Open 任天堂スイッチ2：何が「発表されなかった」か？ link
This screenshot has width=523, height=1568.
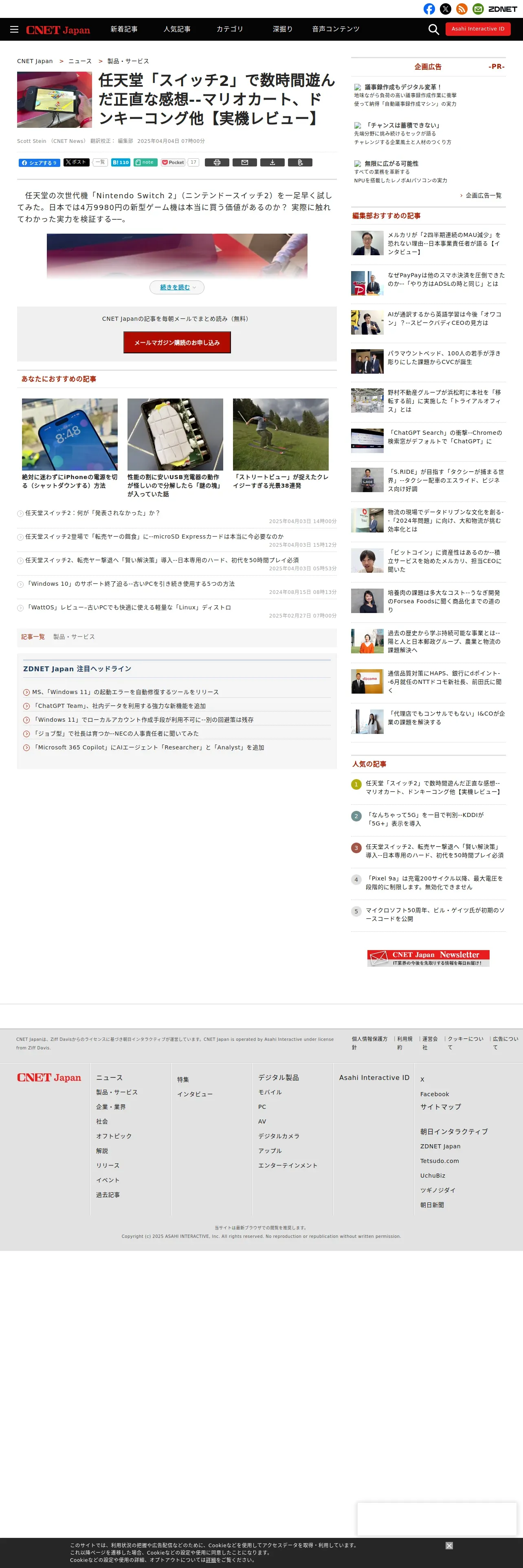(92, 513)
